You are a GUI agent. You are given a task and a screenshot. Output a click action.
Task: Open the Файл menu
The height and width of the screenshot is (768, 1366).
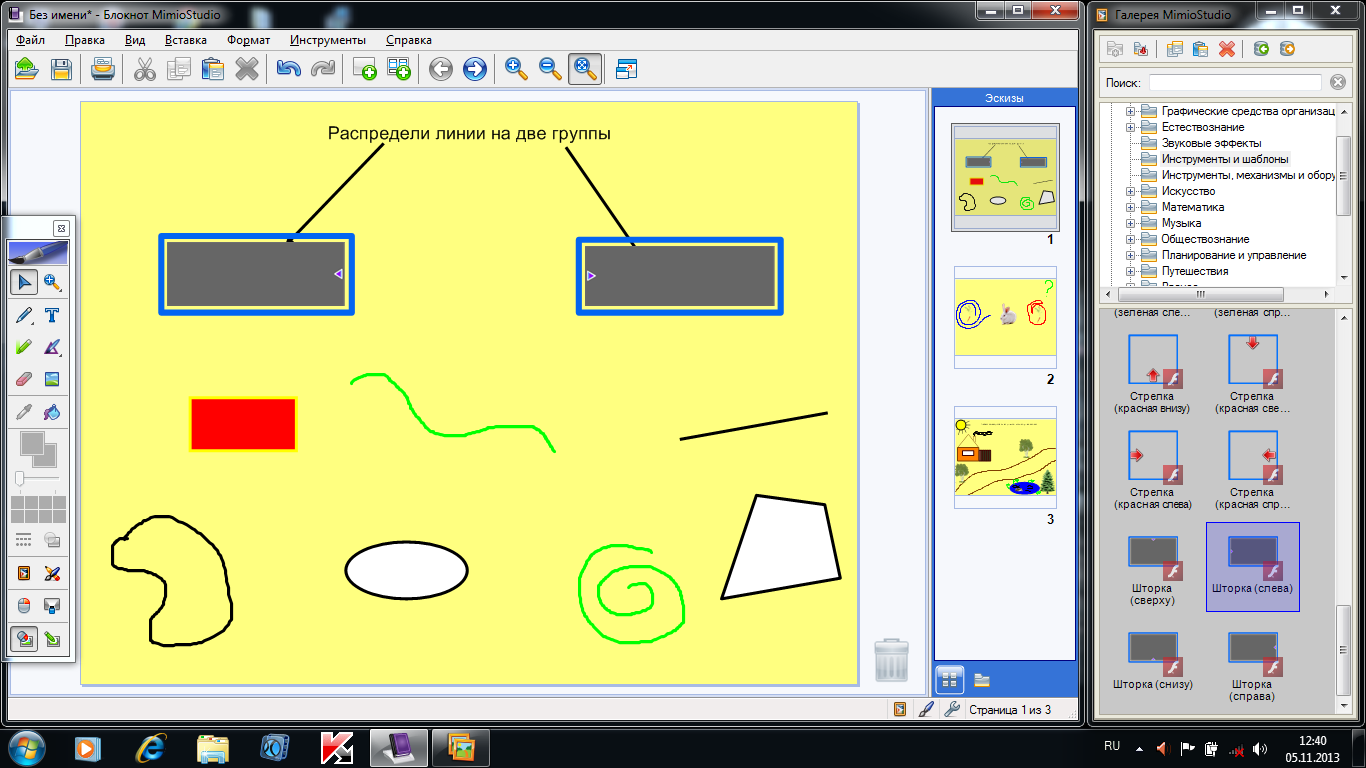point(30,40)
